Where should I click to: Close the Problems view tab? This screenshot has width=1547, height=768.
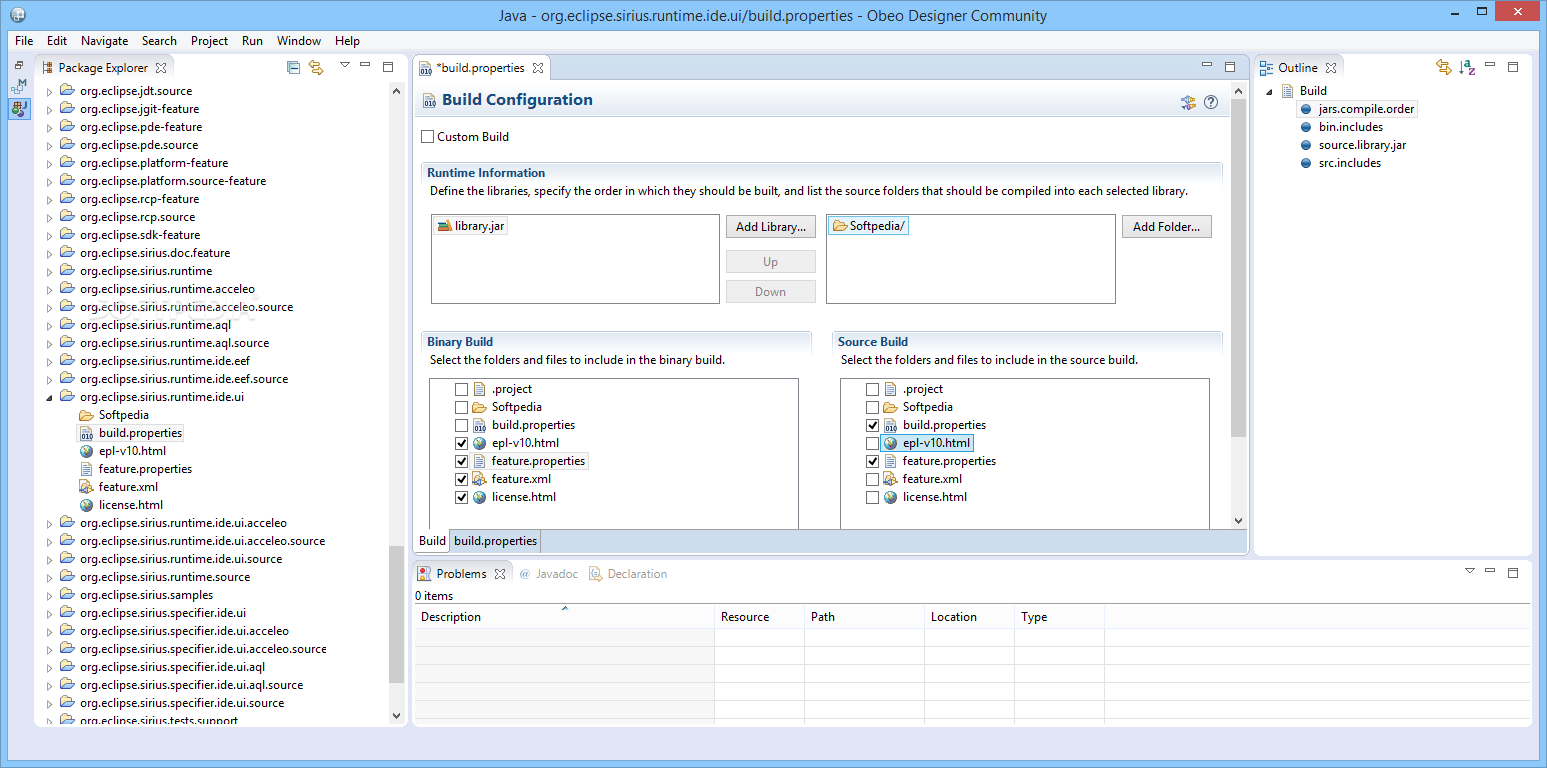click(500, 574)
